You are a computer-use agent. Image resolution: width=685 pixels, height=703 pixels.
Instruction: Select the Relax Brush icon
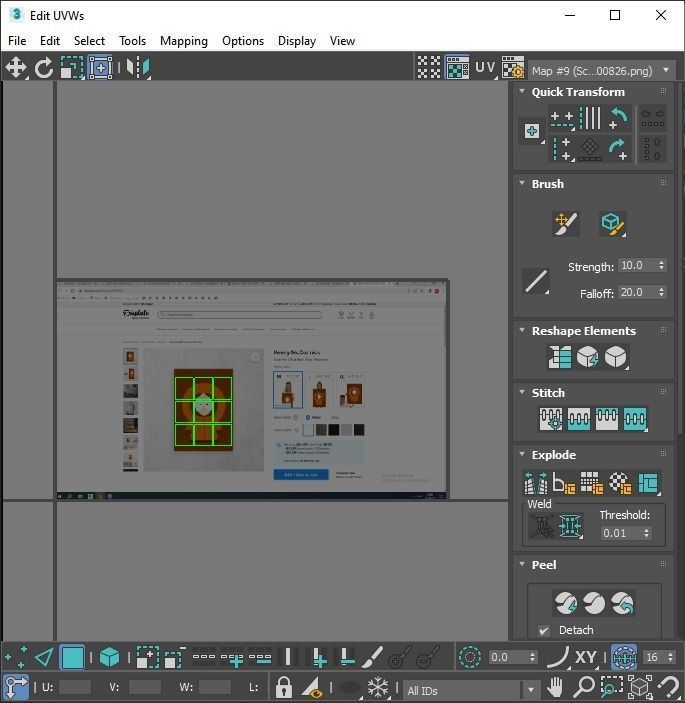(612, 223)
